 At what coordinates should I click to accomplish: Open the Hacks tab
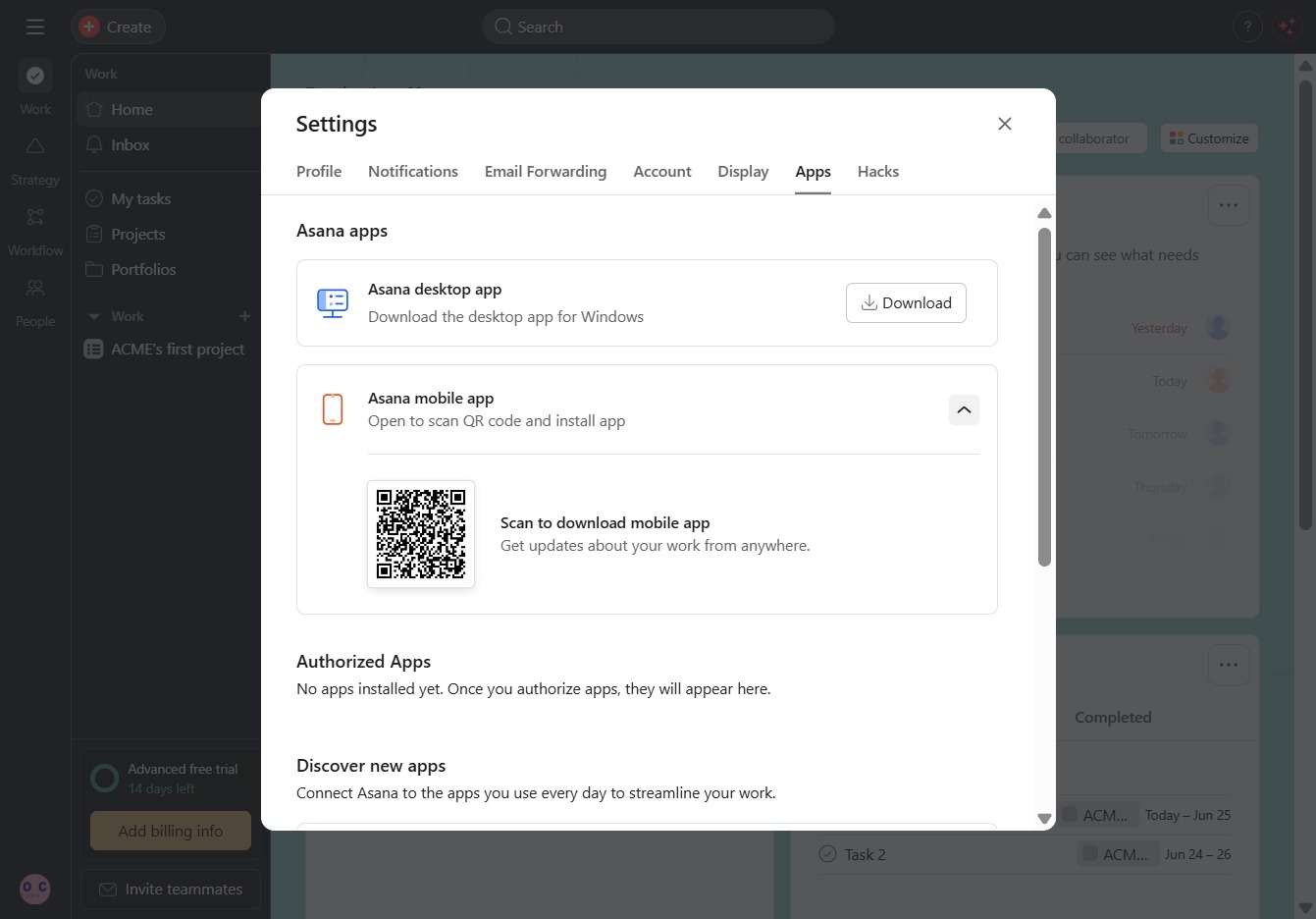[x=878, y=171]
